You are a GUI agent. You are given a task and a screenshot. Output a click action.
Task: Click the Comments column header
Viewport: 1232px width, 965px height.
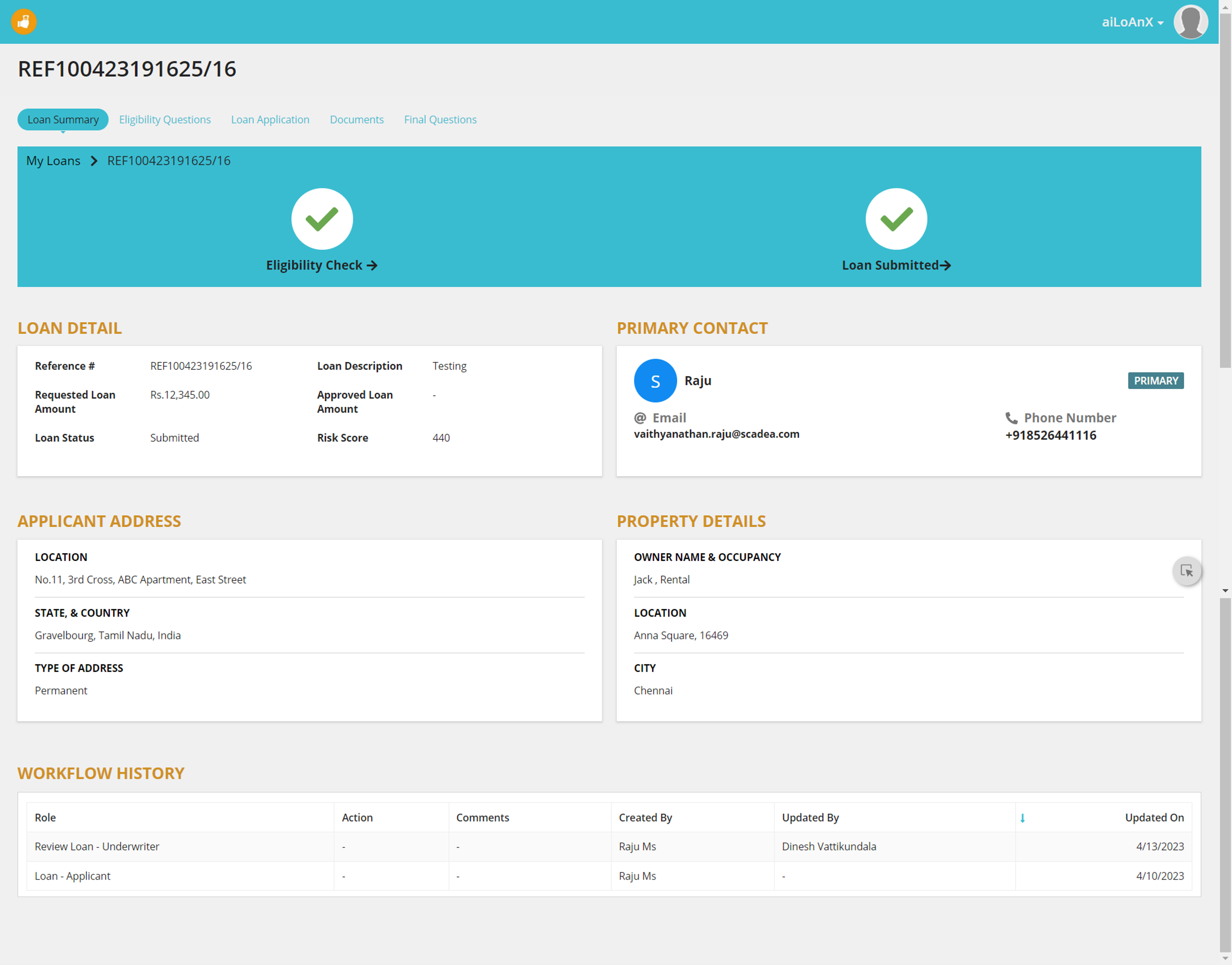point(483,818)
